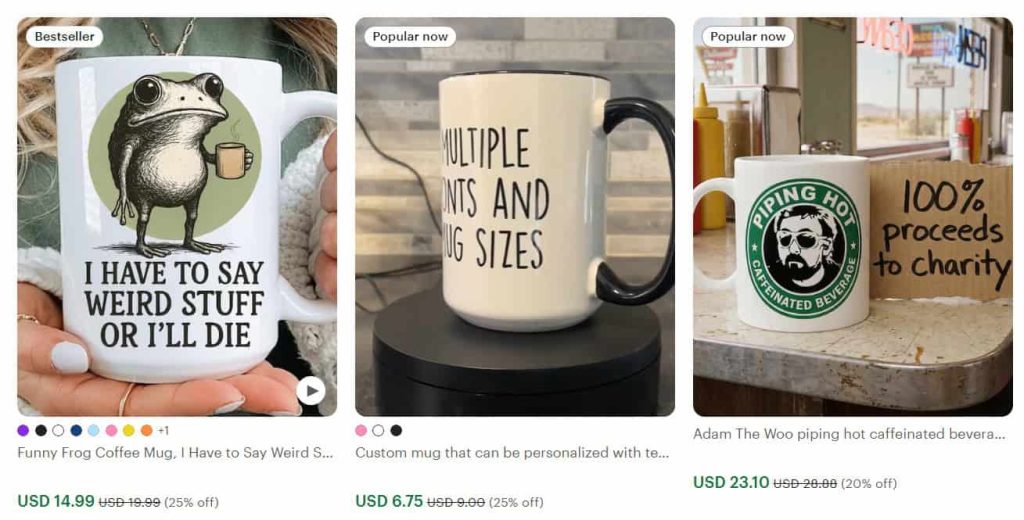Select purple color swatch for frog mug
This screenshot has height=520, width=1024.
[x=23, y=431]
